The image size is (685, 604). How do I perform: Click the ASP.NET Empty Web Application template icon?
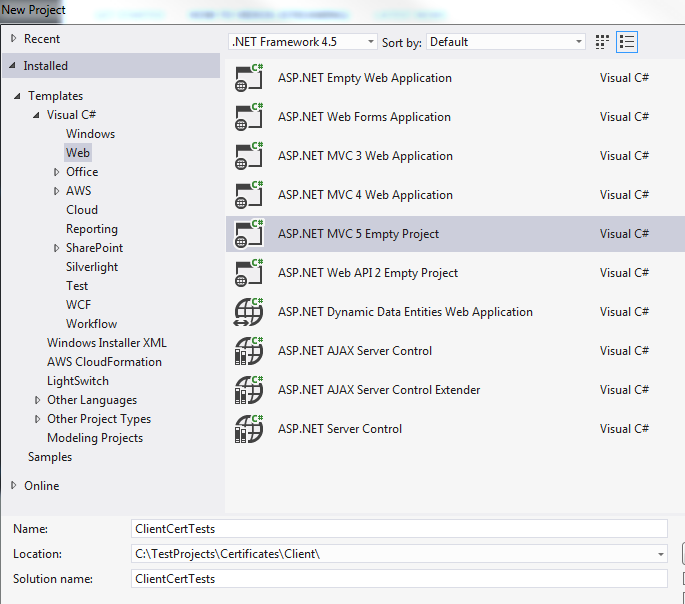[x=249, y=78]
